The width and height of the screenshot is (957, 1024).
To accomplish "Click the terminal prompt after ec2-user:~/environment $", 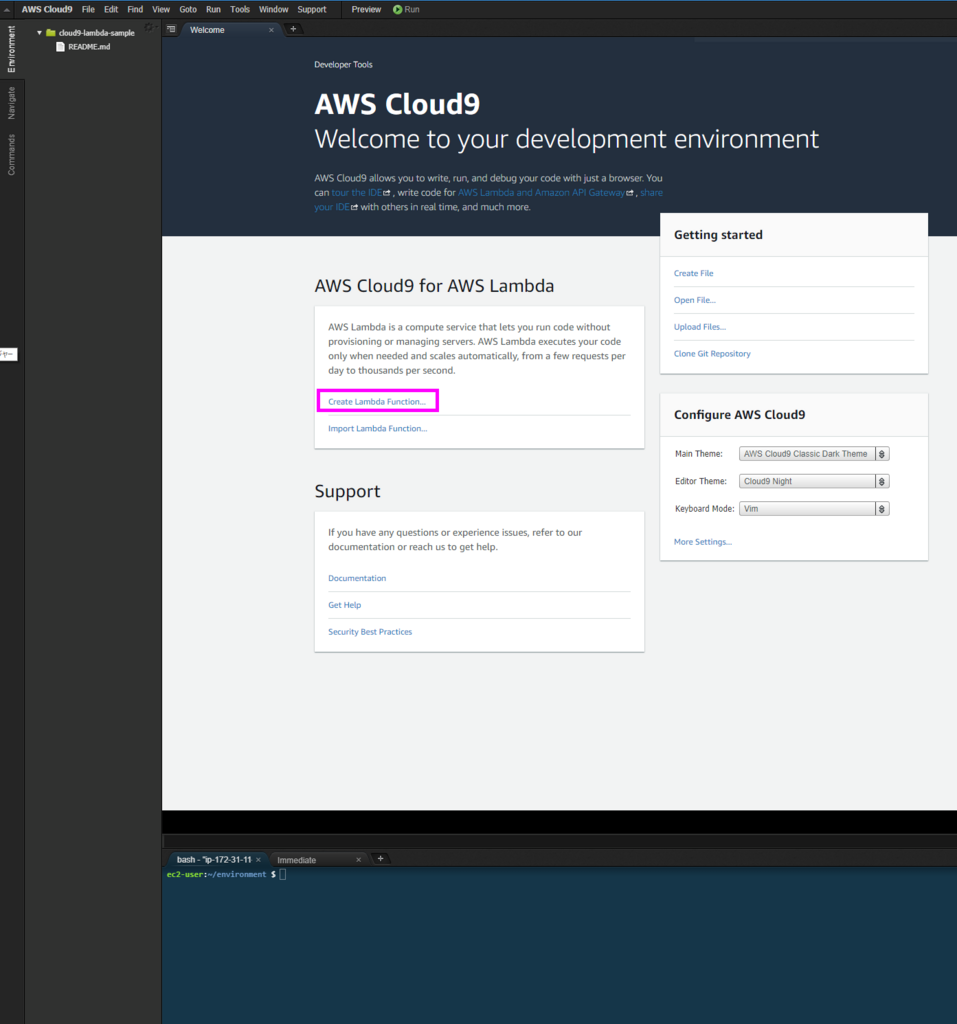I will pos(283,874).
